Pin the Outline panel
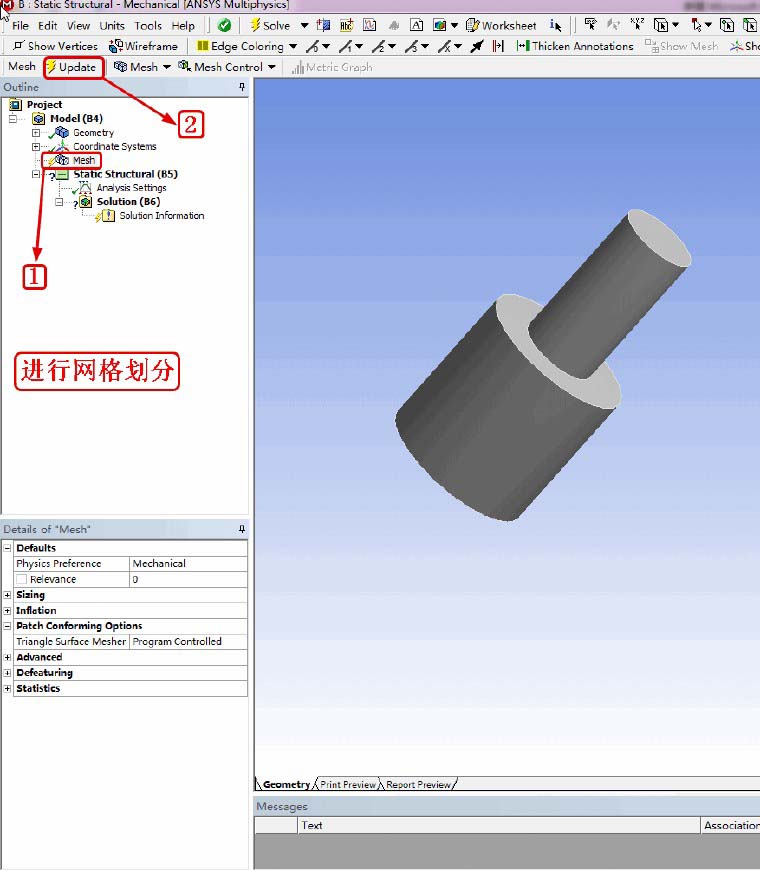 242,87
